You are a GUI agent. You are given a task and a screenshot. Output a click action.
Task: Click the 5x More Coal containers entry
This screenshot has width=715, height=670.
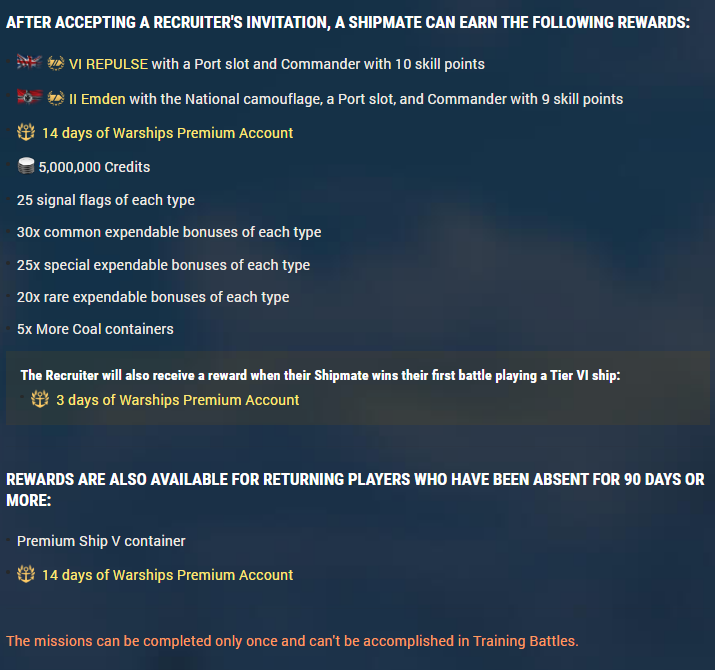(x=95, y=329)
